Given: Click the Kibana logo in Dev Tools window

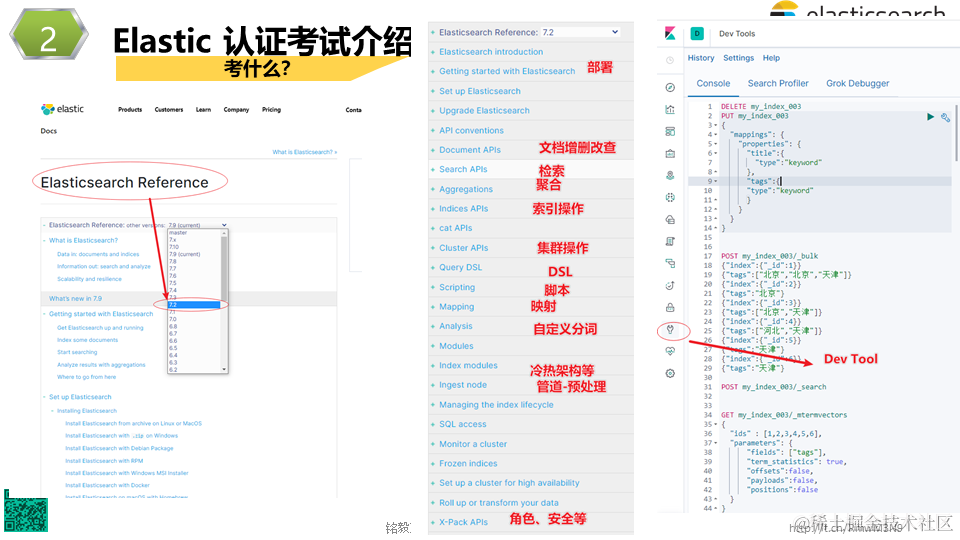Looking at the screenshot, I should (670, 34).
